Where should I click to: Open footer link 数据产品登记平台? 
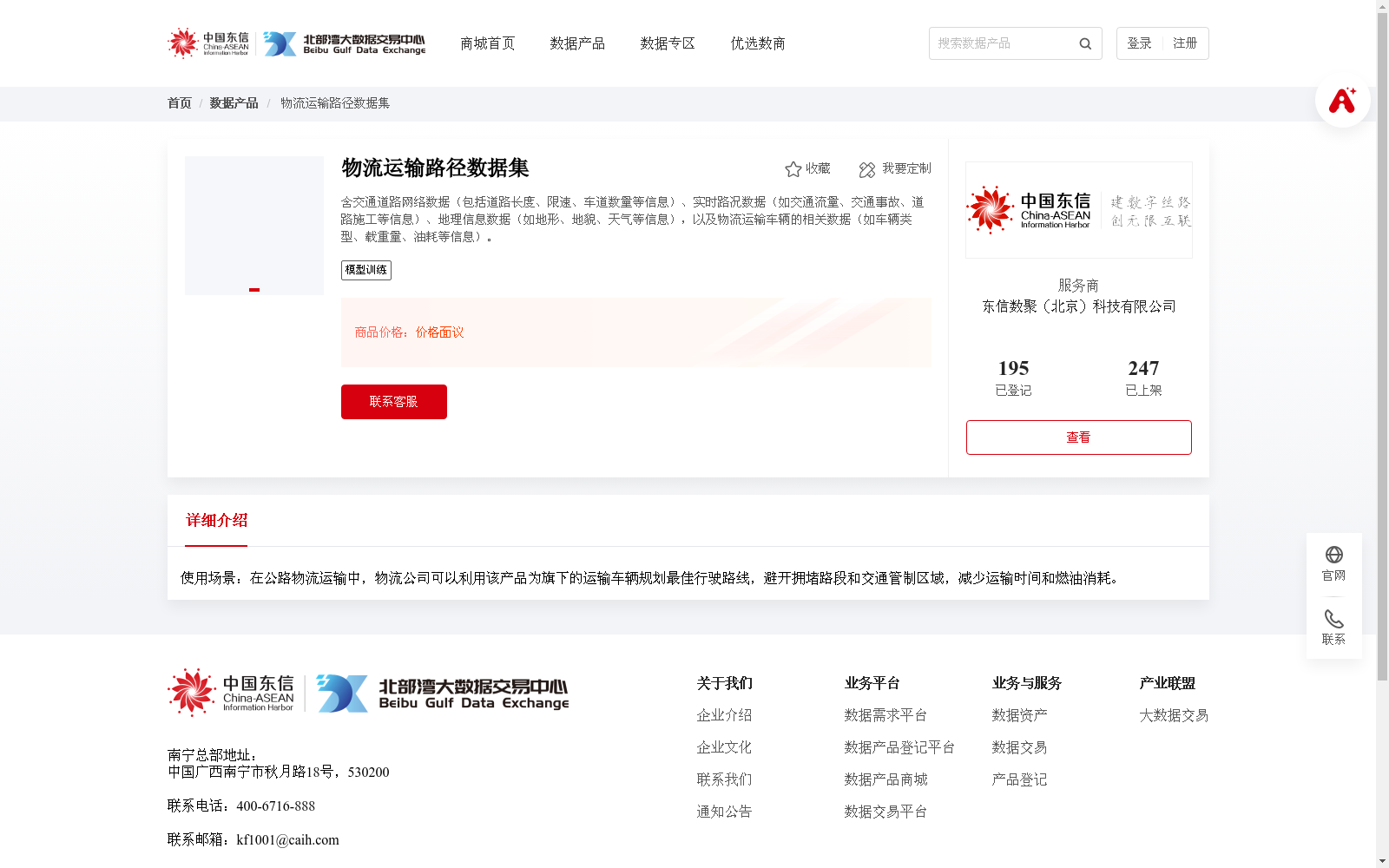[899, 747]
